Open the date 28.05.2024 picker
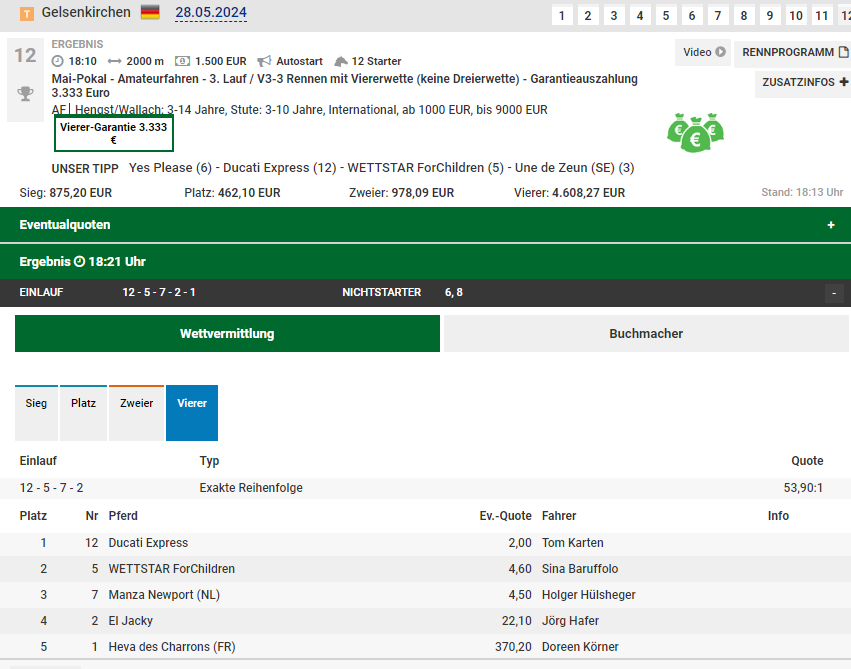851x669 pixels. point(211,12)
